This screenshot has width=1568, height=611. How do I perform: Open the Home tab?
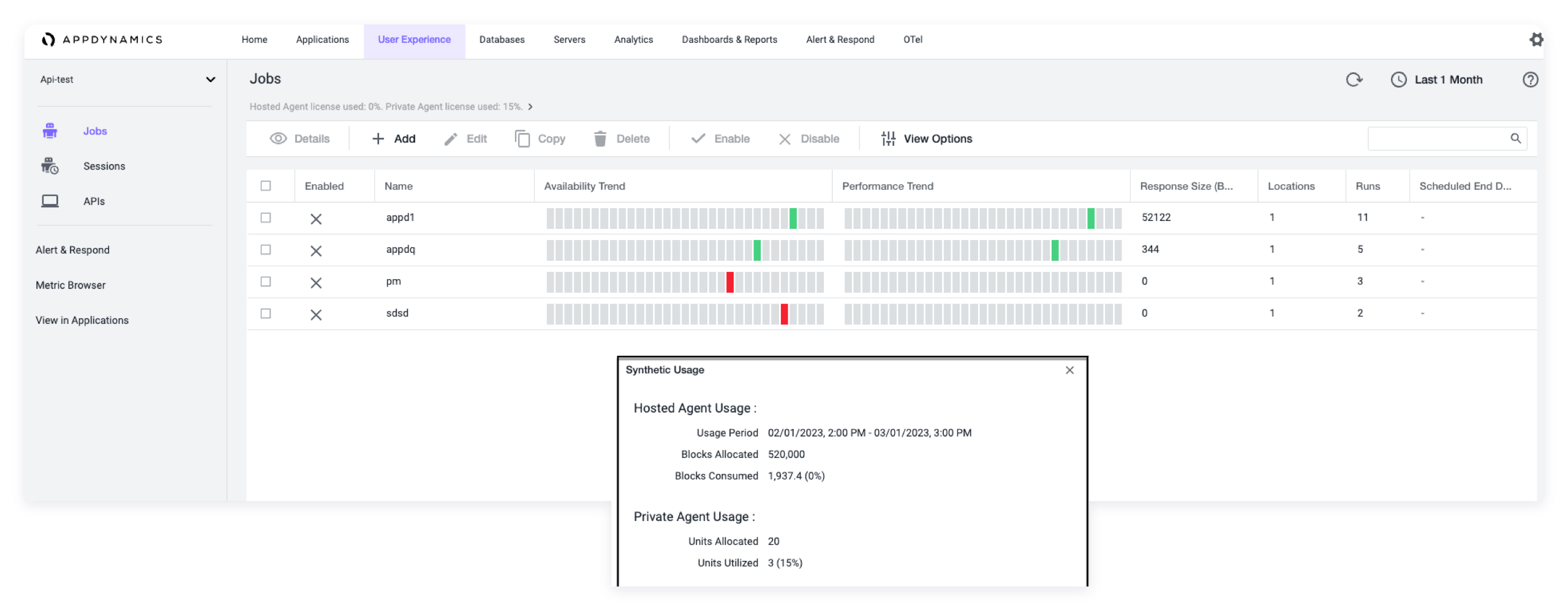point(254,40)
